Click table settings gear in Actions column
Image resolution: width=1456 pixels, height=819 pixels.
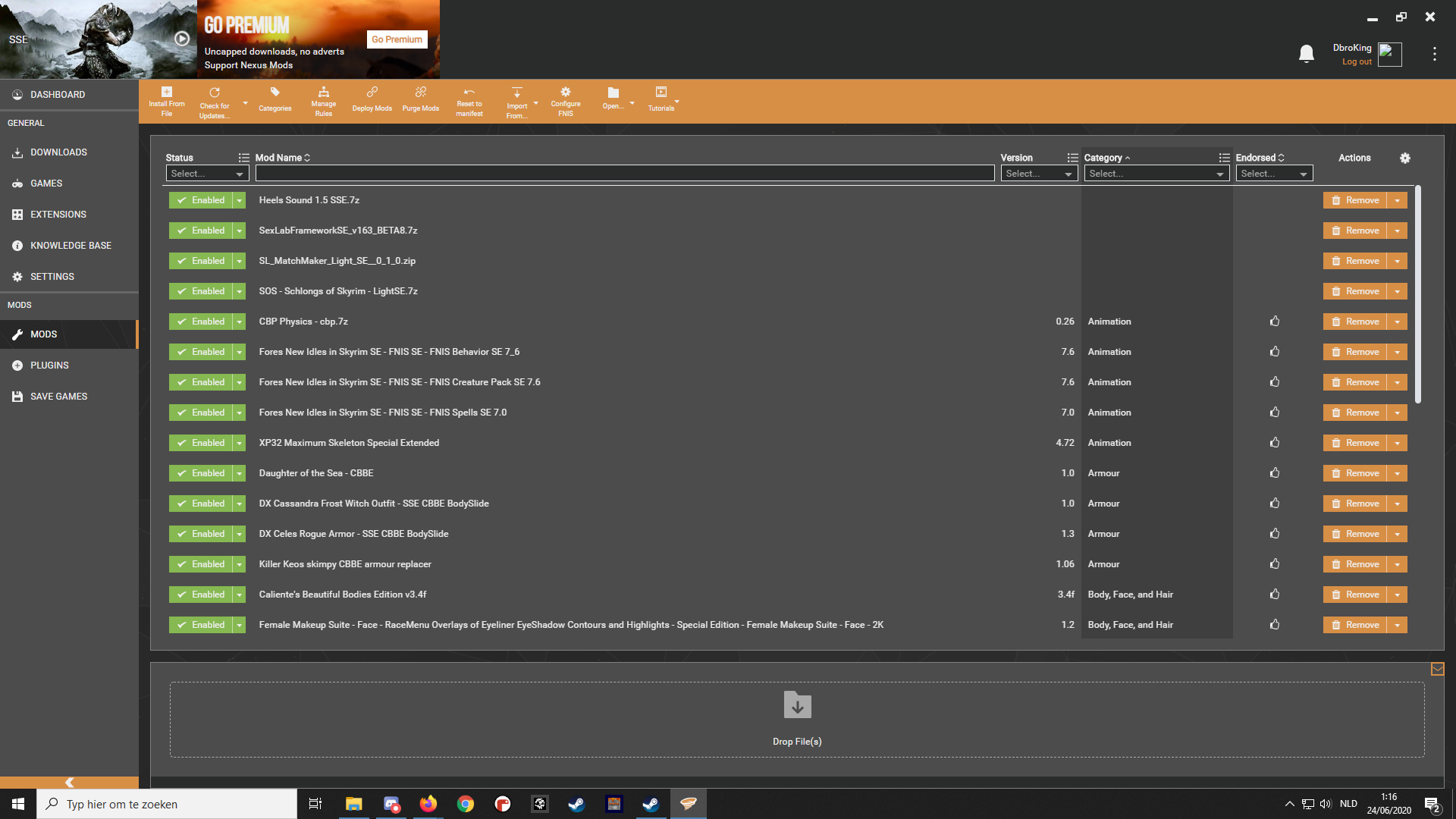point(1405,158)
